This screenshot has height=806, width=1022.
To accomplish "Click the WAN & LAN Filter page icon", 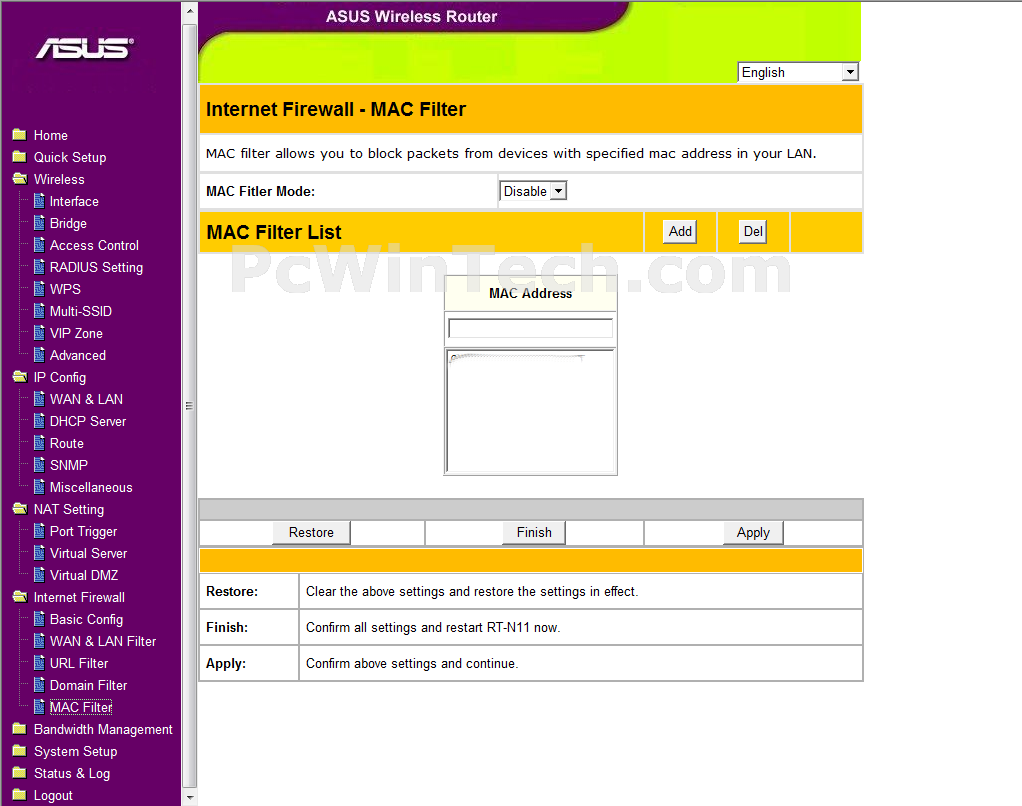I will (x=39, y=641).
